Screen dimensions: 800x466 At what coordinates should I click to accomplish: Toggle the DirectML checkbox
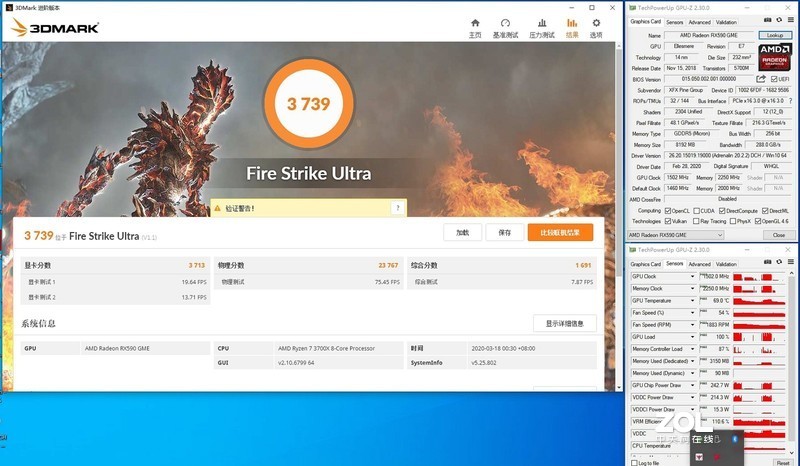(x=765, y=211)
